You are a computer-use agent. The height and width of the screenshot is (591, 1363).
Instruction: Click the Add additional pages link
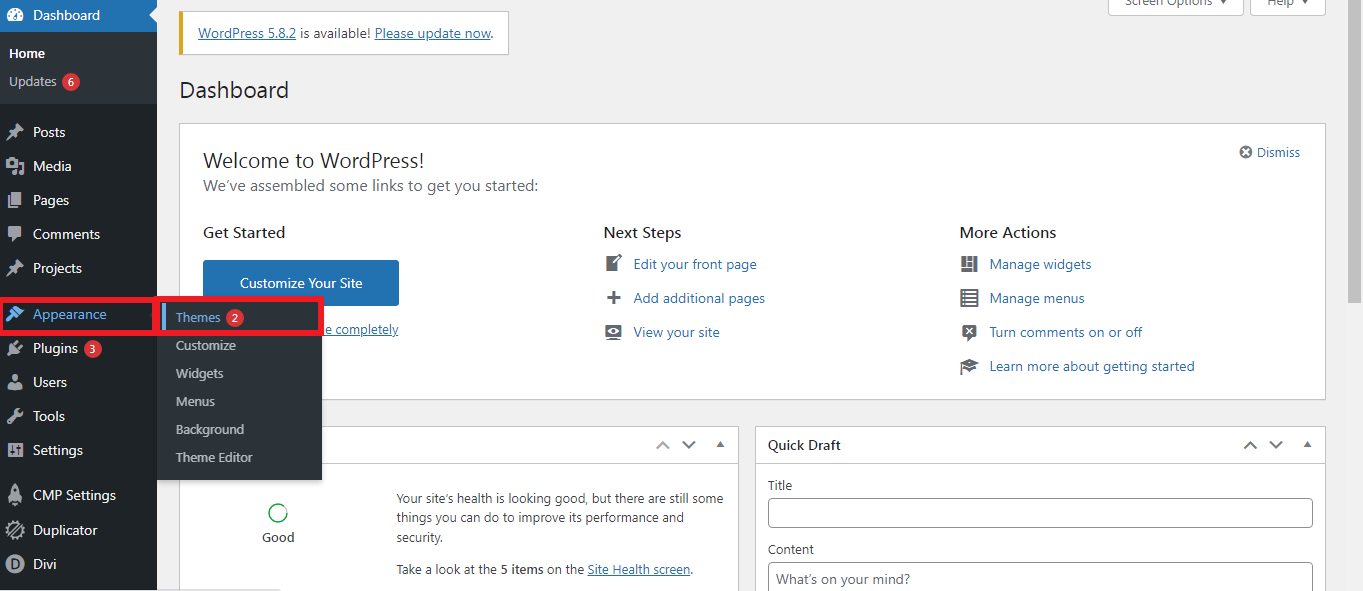pos(699,298)
